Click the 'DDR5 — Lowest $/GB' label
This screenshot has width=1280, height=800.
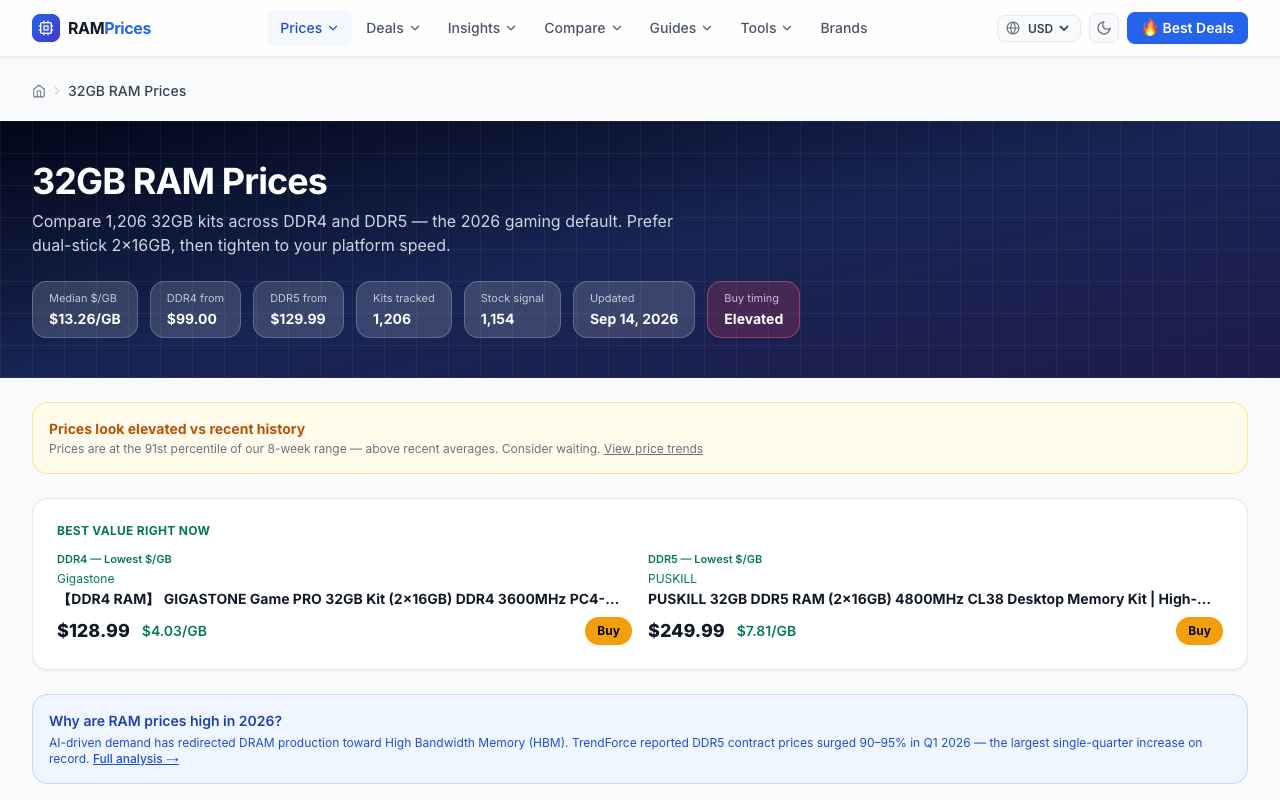tap(705, 559)
